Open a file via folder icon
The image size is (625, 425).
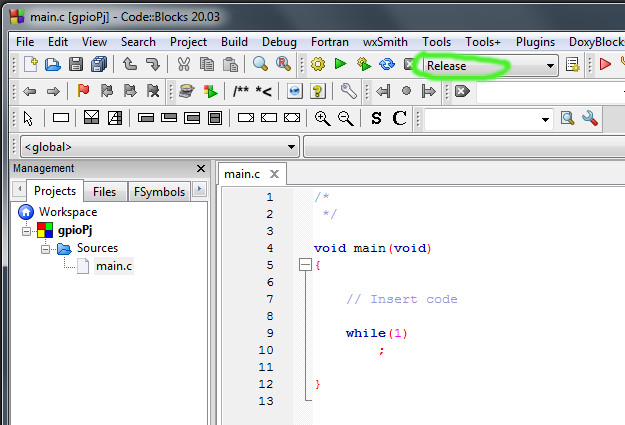tap(53, 64)
